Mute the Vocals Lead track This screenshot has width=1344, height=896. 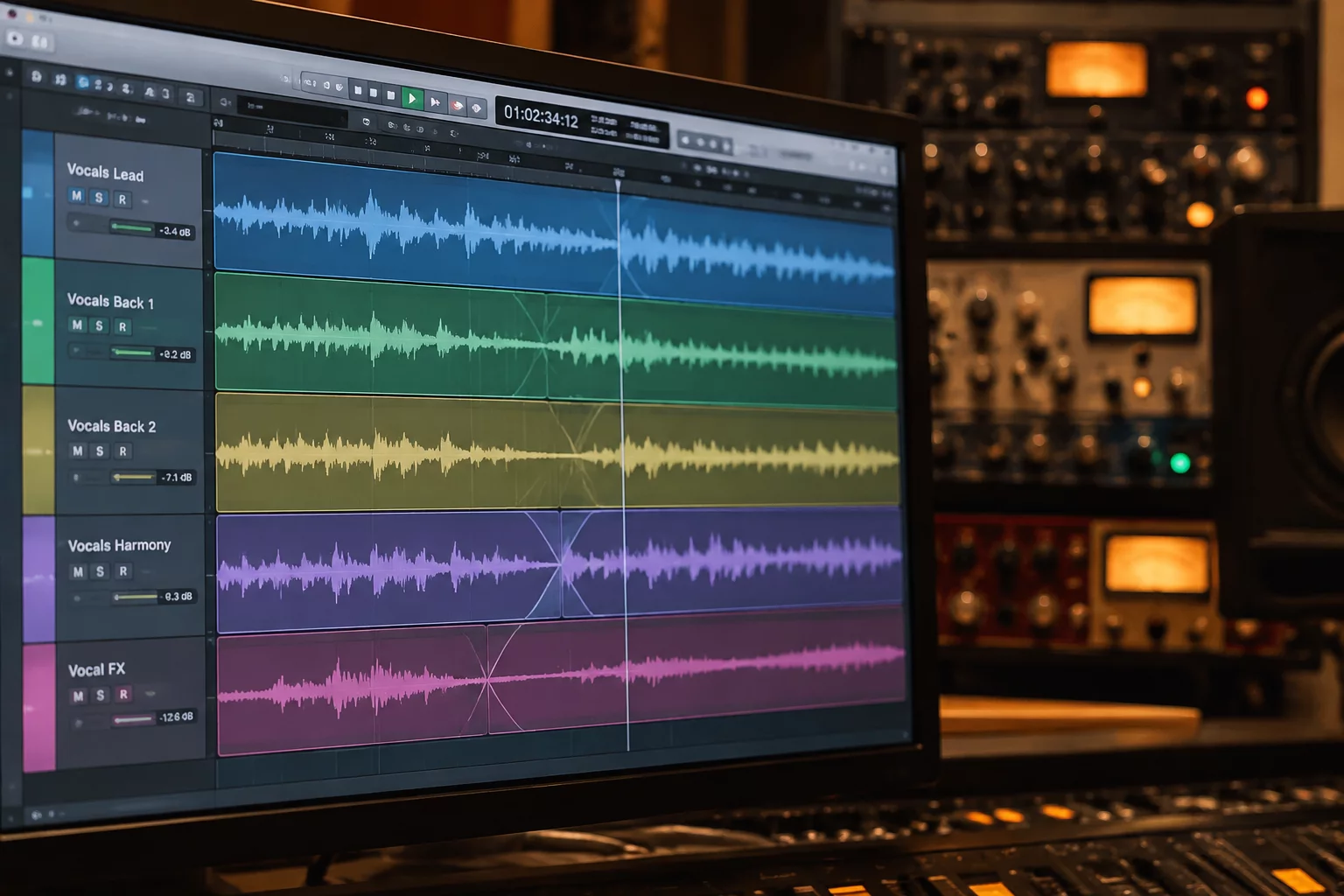[x=77, y=196]
